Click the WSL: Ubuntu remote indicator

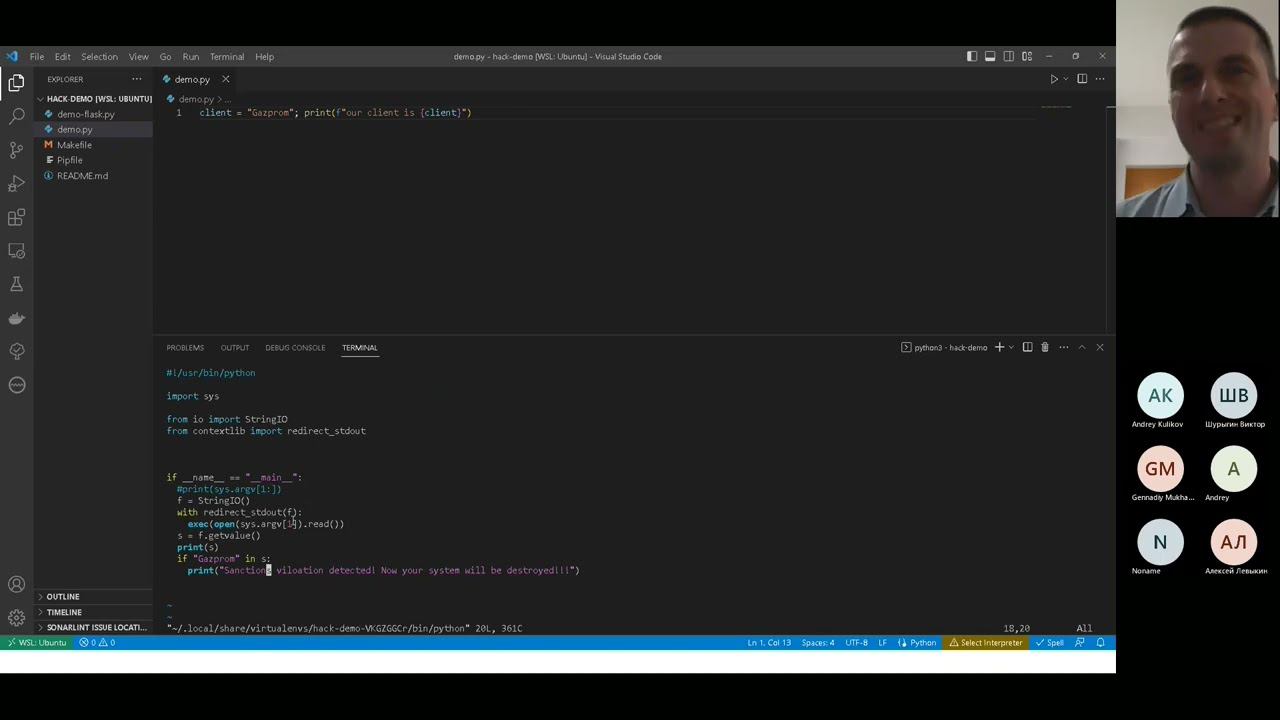point(36,643)
